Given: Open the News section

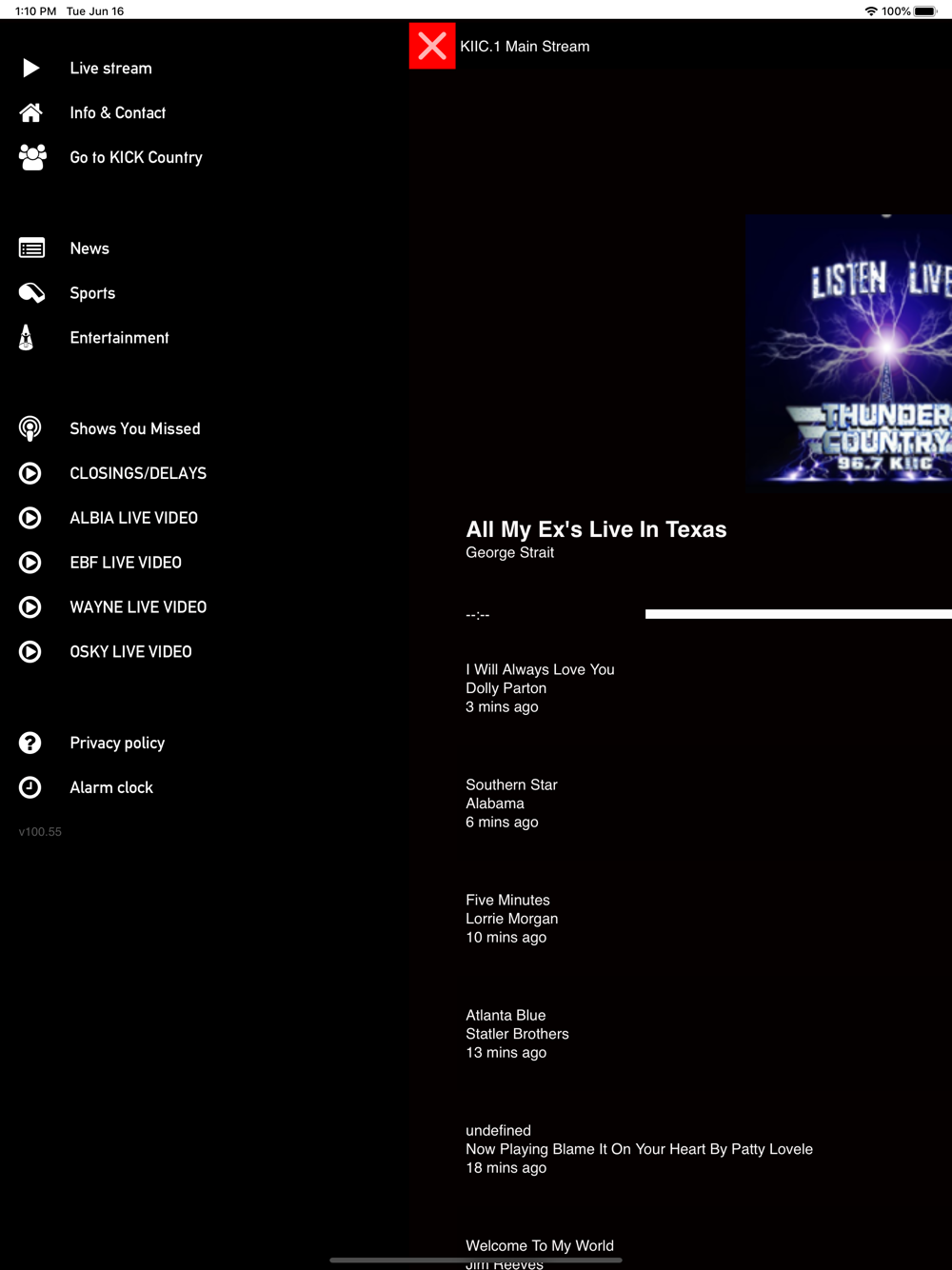Looking at the screenshot, I should 89,248.
